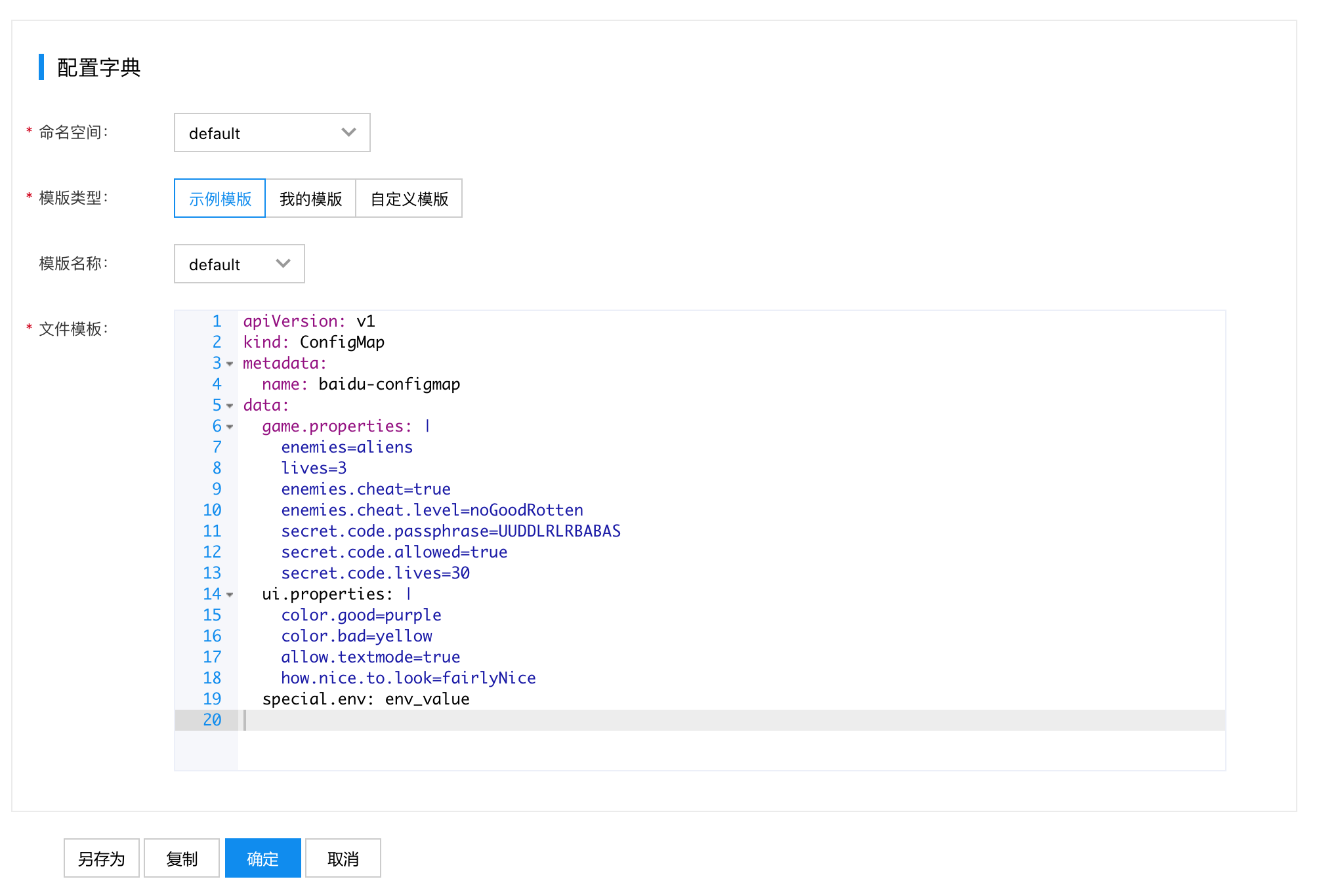
Task: Click 'how.nice.to.look=fairlyNice' code line
Action: (x=408, y=678)
